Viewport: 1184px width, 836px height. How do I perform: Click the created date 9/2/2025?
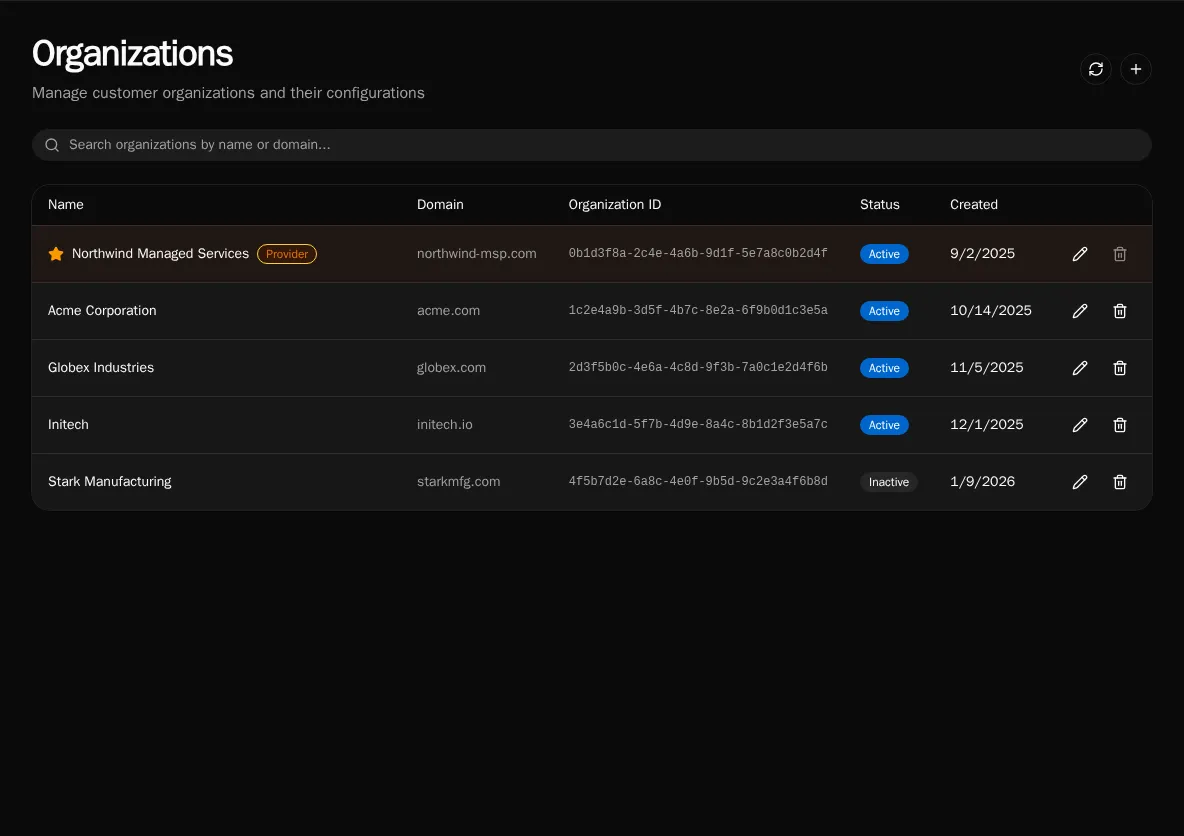click(x=982, y=254)
